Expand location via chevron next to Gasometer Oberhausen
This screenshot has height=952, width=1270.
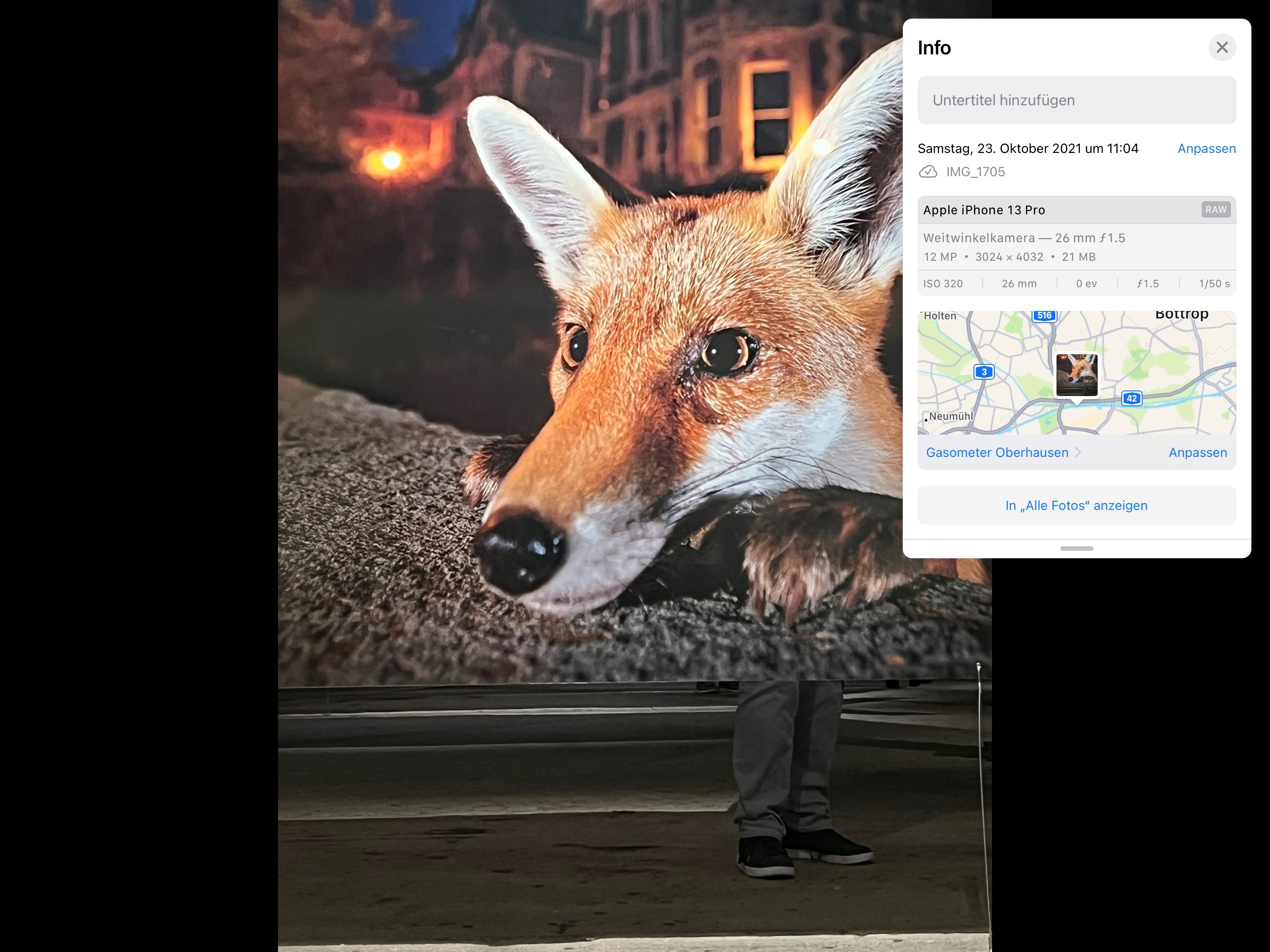[x=1078, y=452]
